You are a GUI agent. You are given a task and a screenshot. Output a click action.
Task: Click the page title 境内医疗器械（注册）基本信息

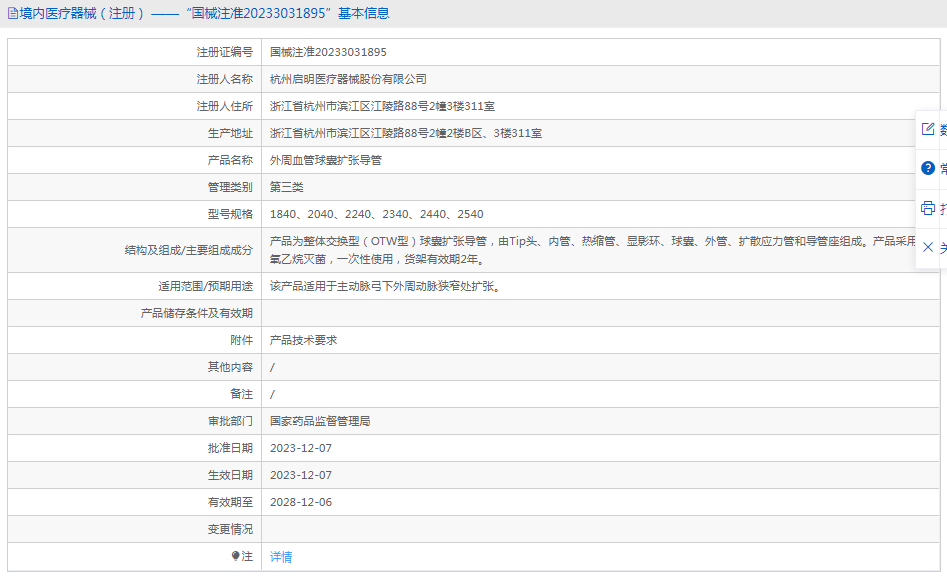click(x=204, y=13)
